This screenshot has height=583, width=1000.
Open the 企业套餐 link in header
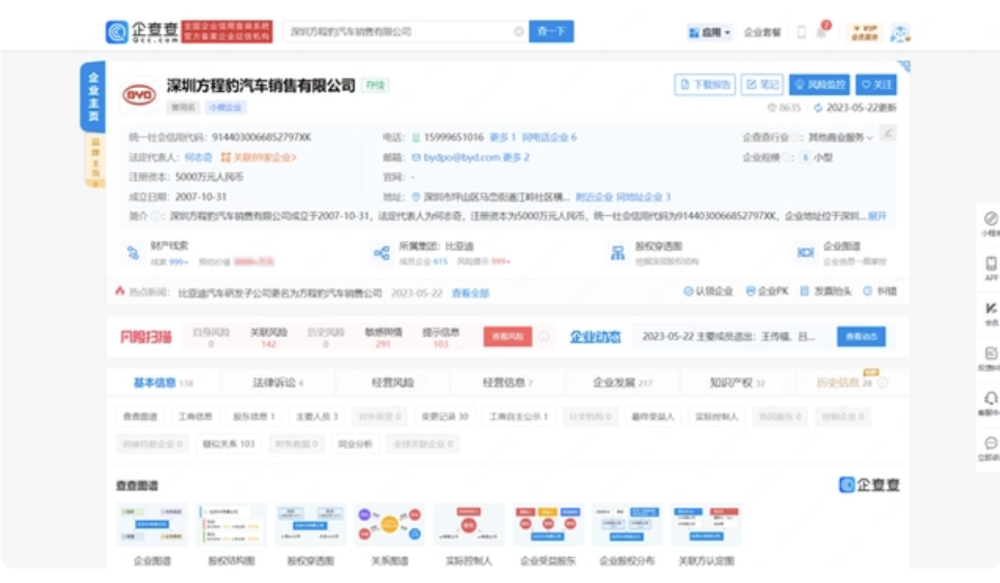click(762, 32)
